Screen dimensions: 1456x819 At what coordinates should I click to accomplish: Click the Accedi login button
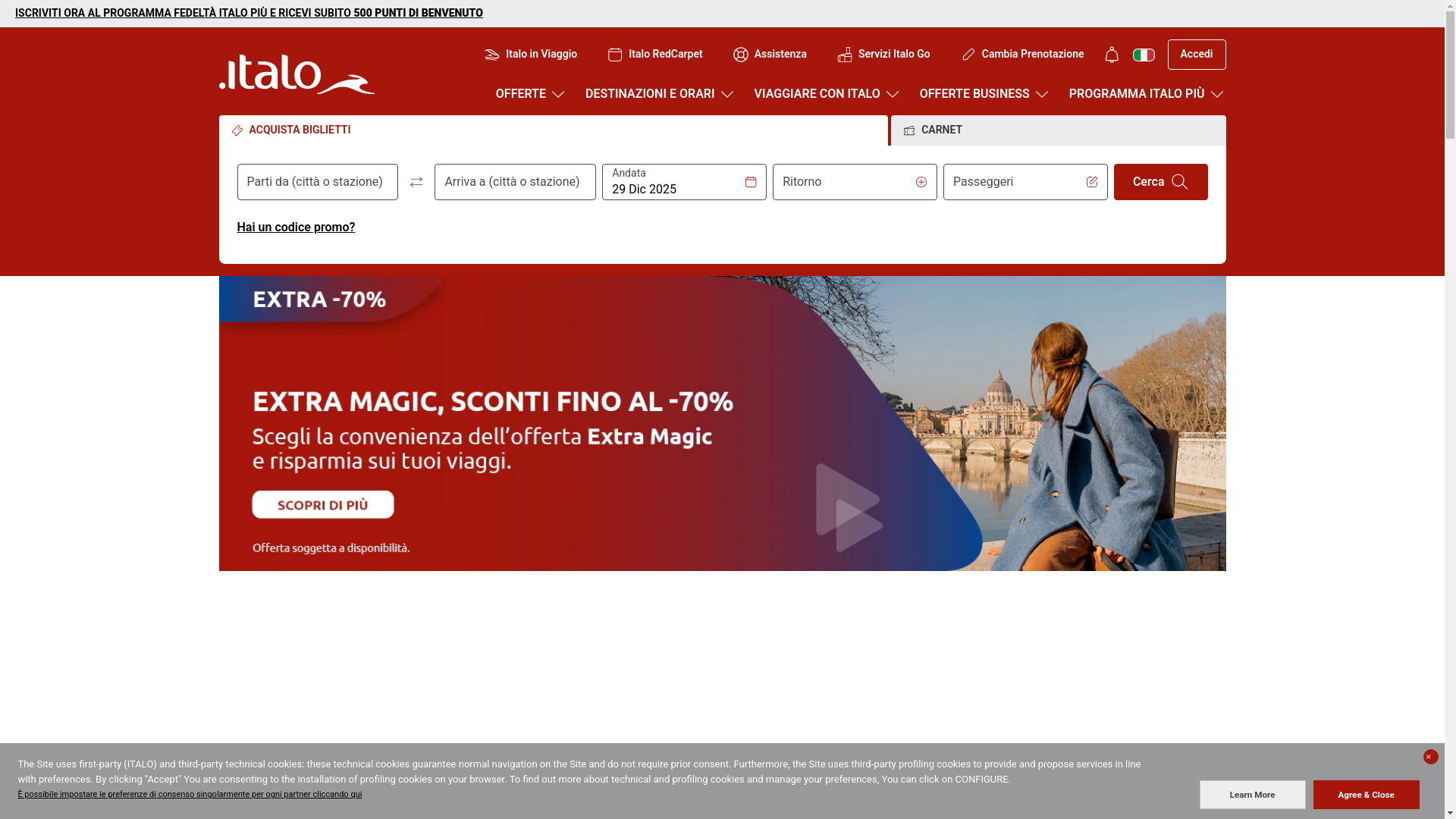point(1197,55)
